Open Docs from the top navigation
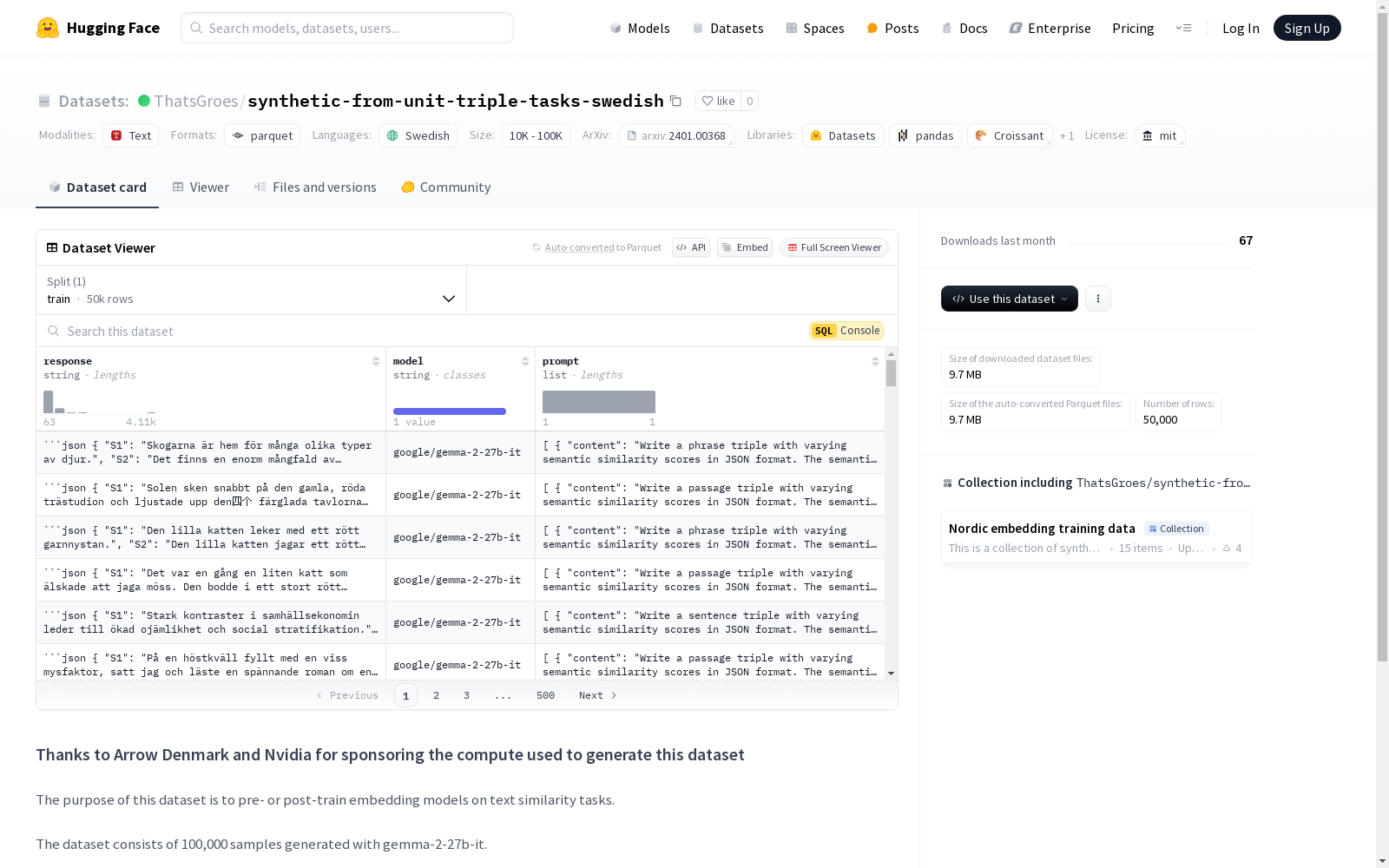 (964, 28)
